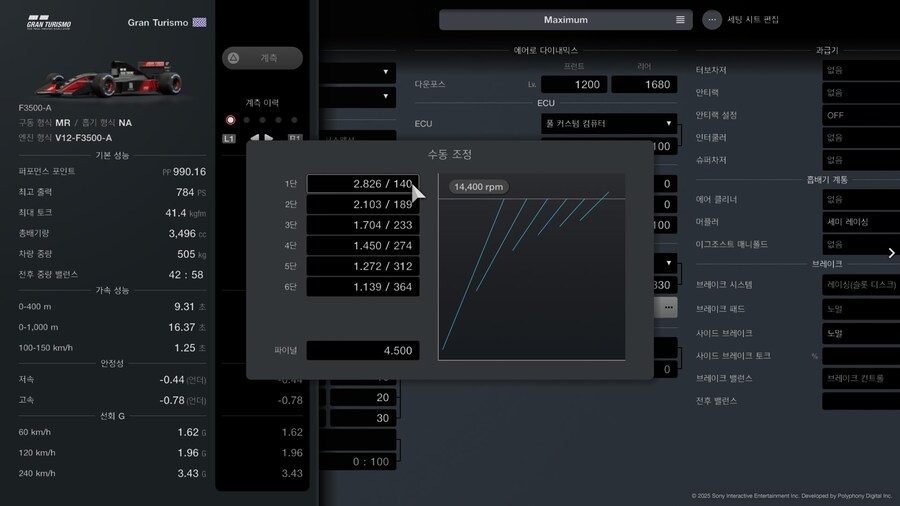Select the second measurement history dot
The width and height of the screenshot is (900, 506).
(x=247, y=120)
